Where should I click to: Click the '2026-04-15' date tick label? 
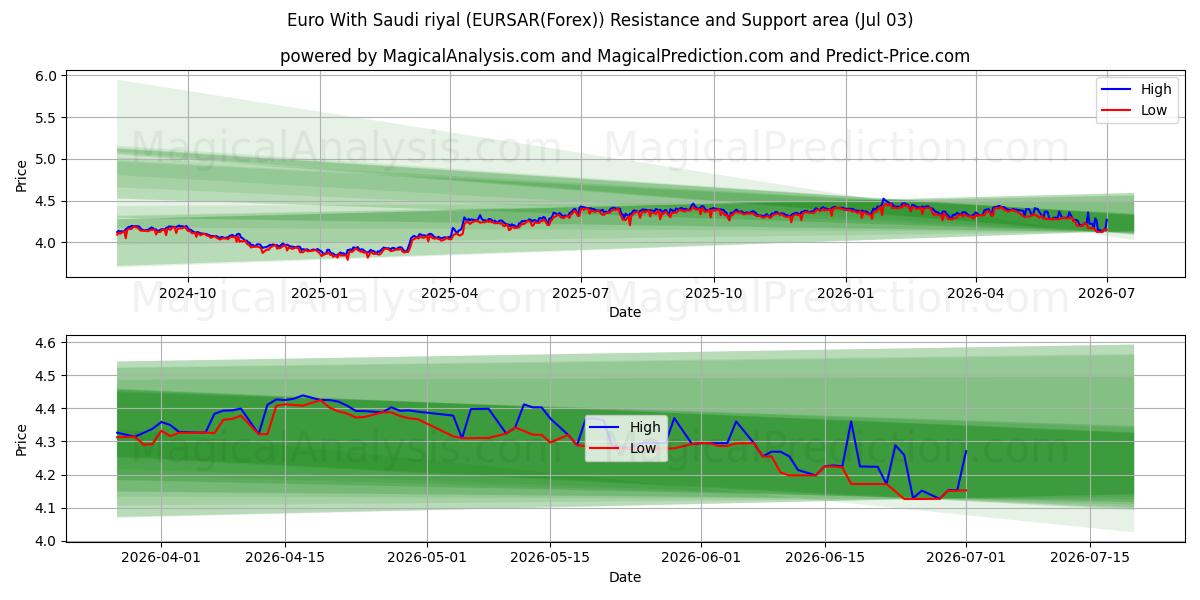[x=285, y=558]
